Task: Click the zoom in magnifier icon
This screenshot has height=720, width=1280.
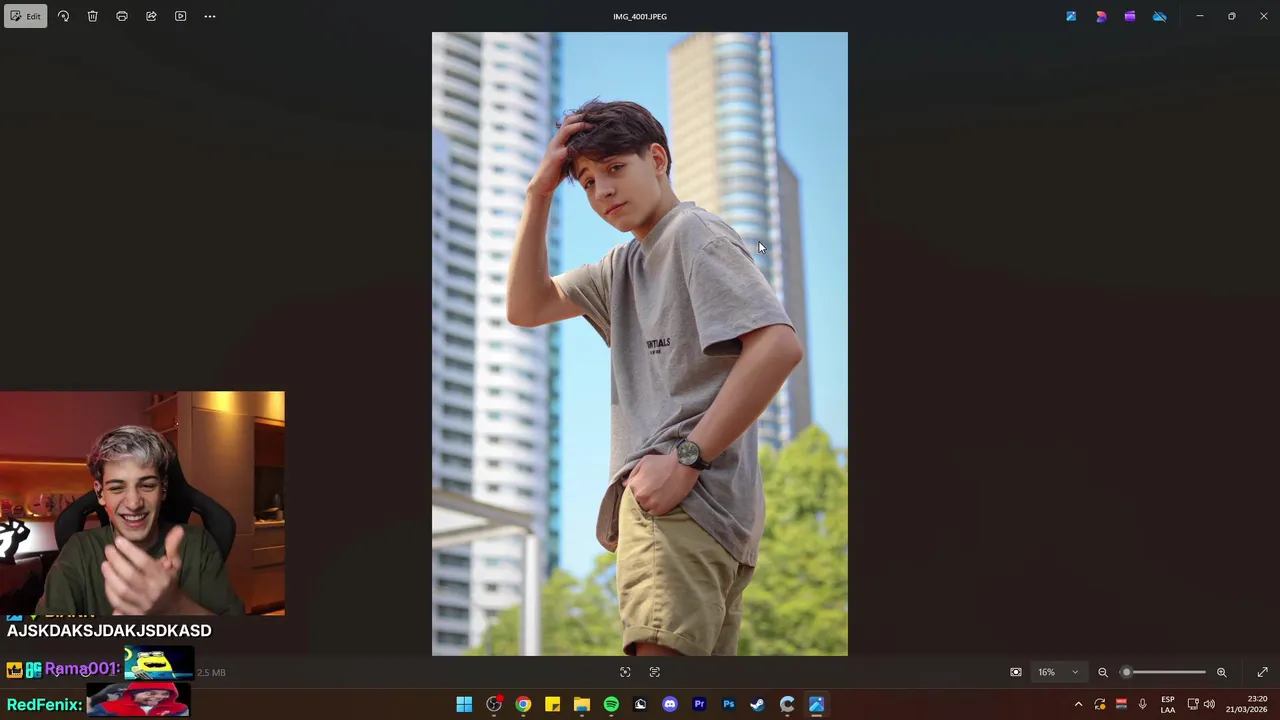Action: (1221, 672)
